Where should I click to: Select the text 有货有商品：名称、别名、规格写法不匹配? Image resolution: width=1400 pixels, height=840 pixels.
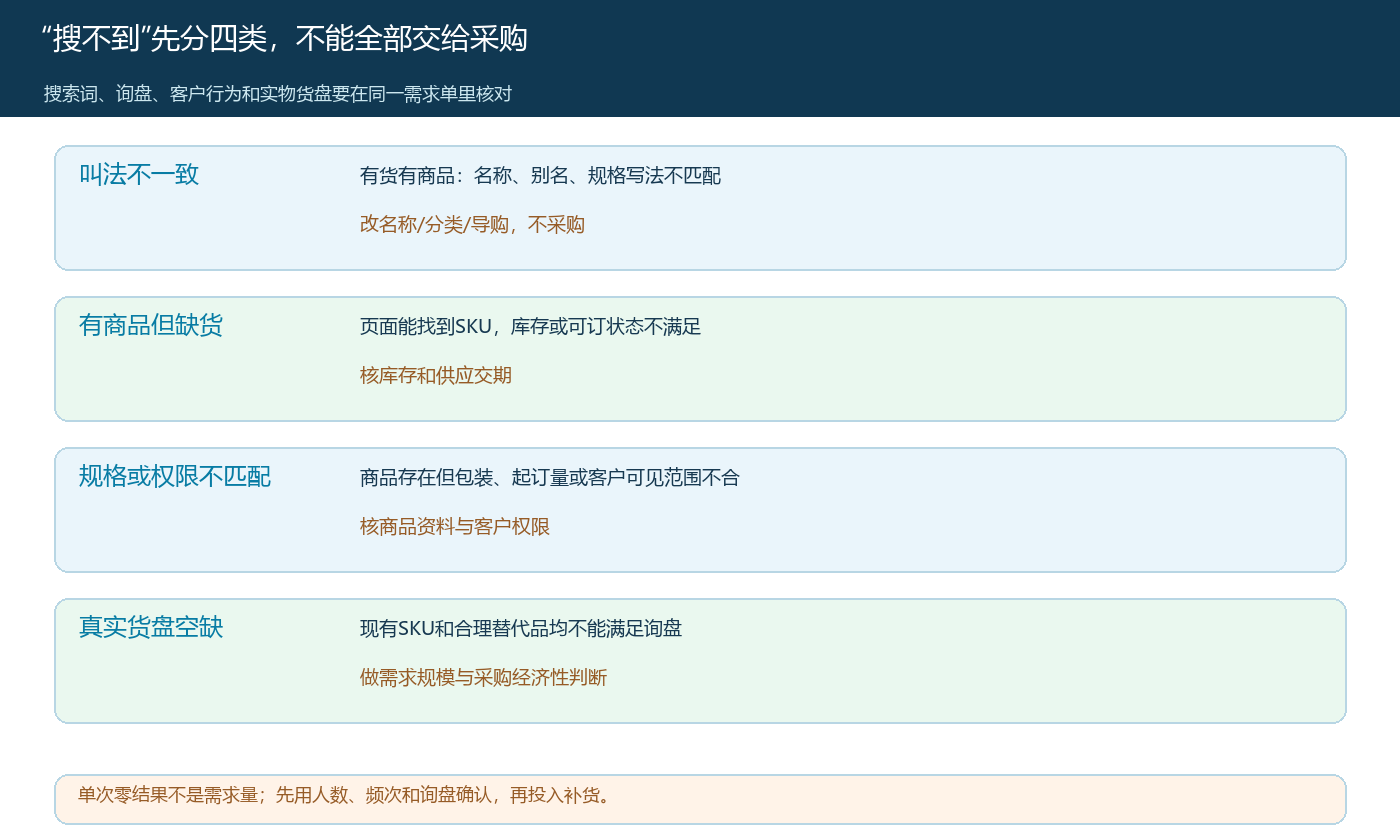click(540, 176)
